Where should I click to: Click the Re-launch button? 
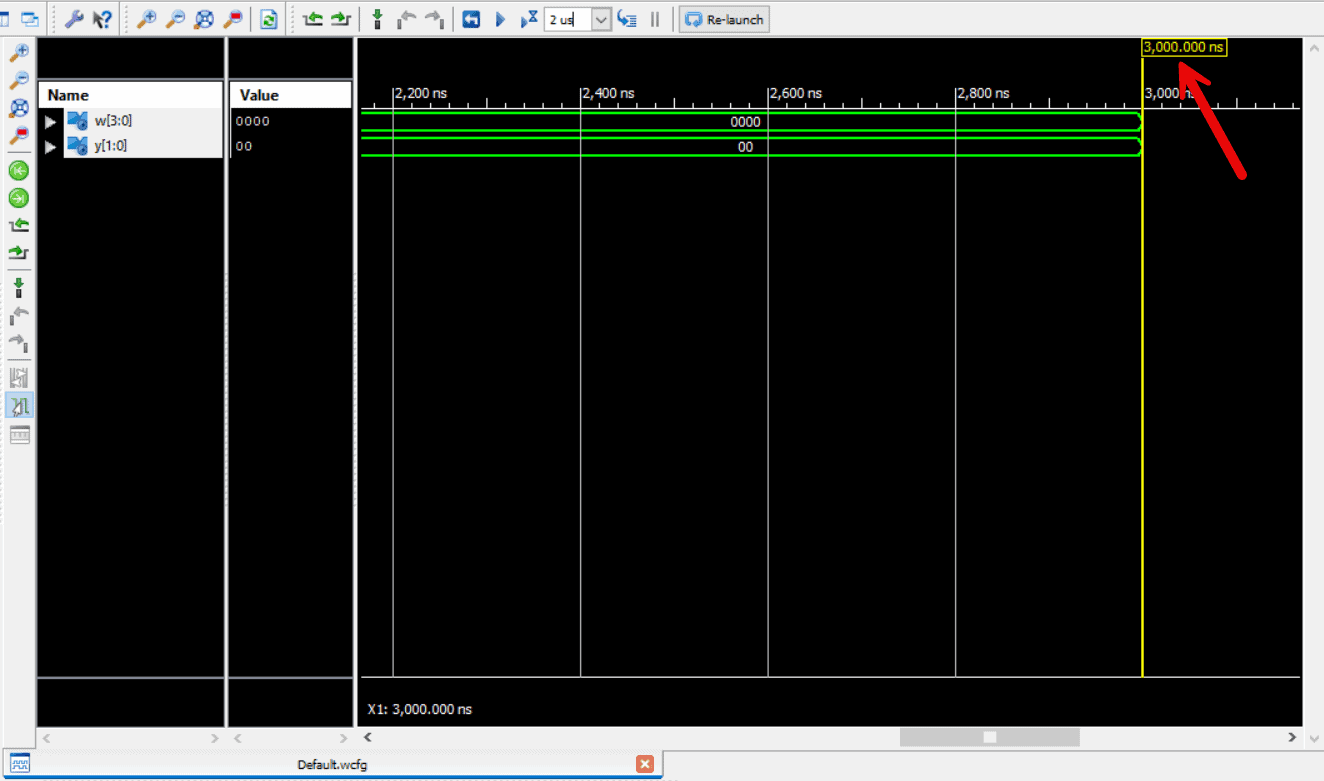724,18
